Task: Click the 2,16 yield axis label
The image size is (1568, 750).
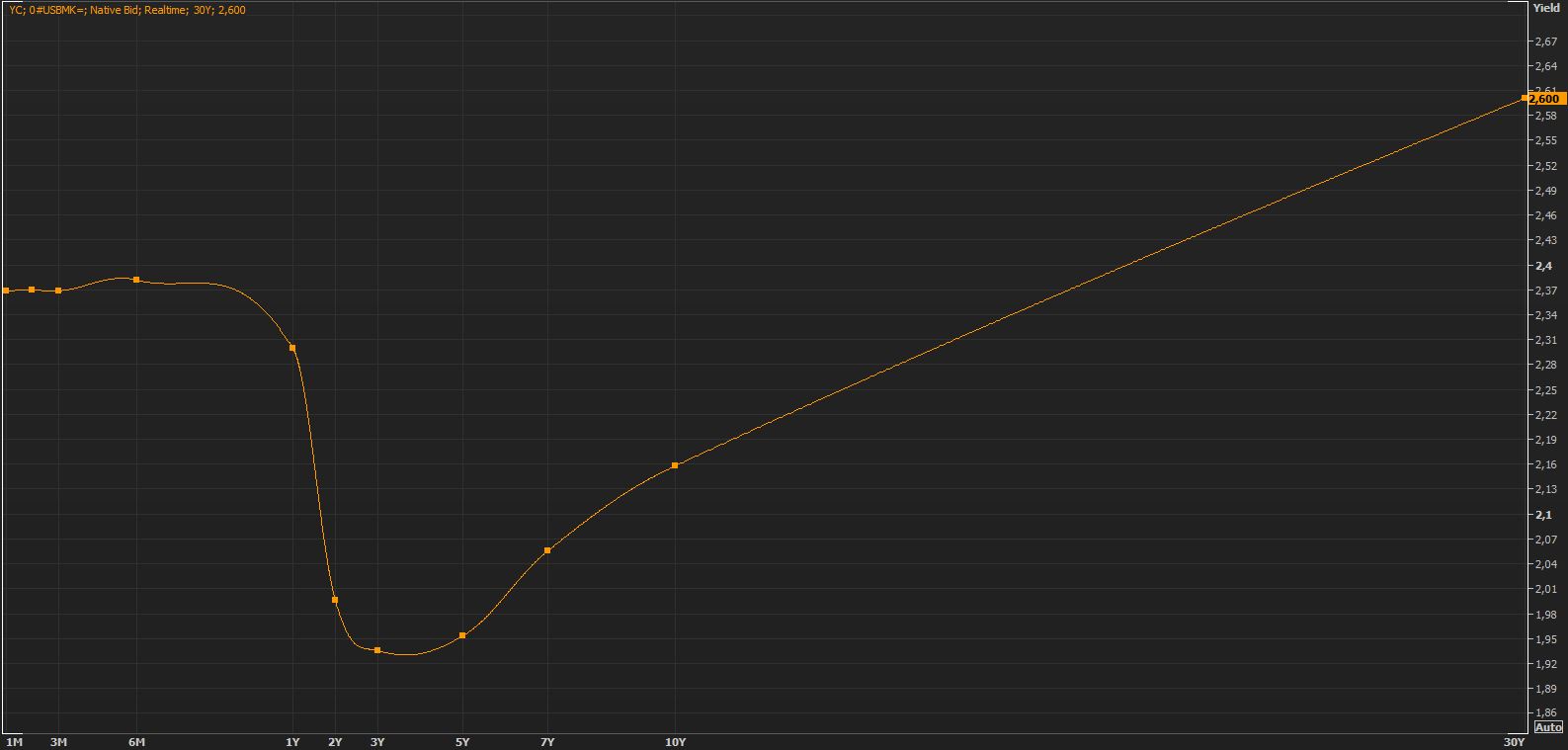Action: [x=1545, y=464]
